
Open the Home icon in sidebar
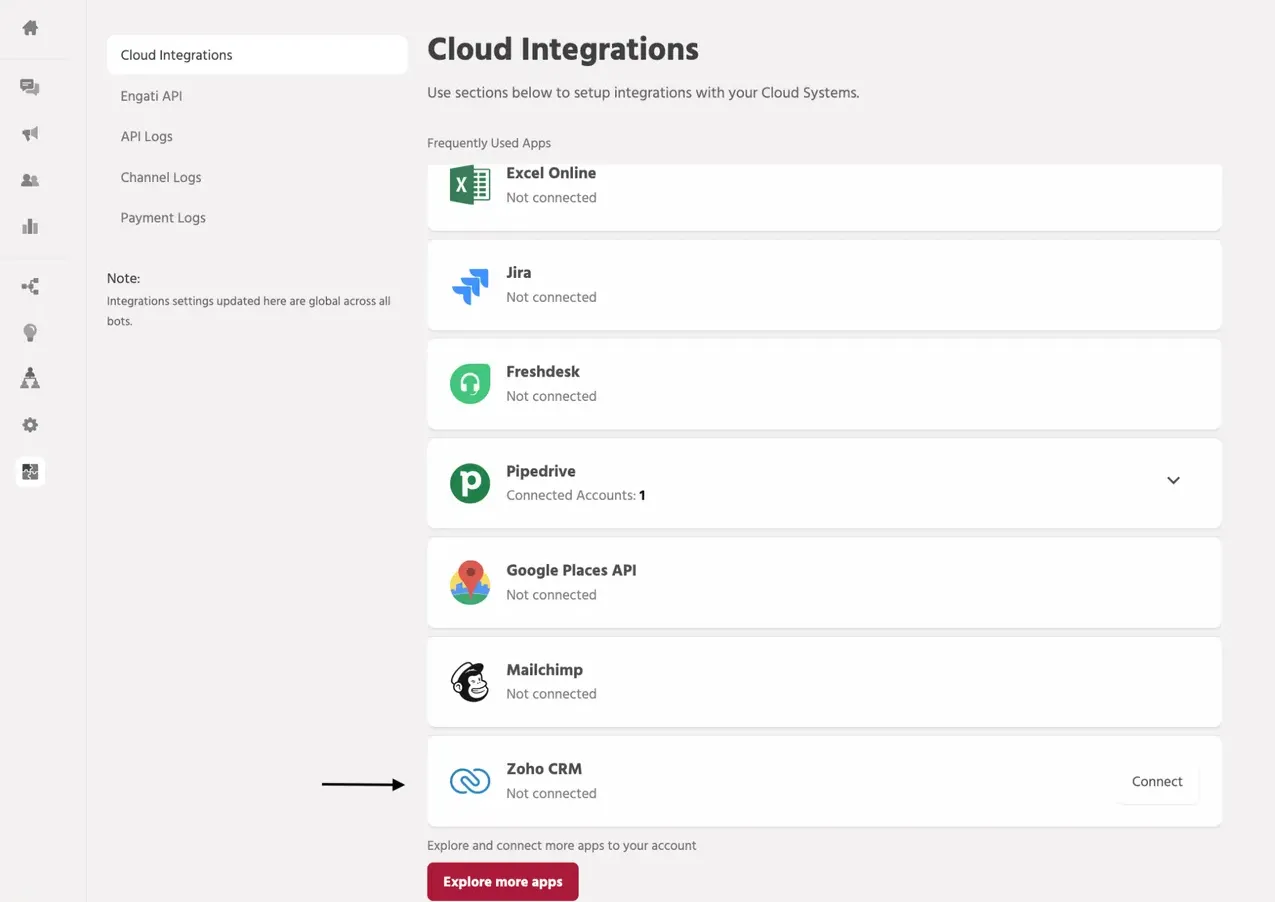[30, 28]
